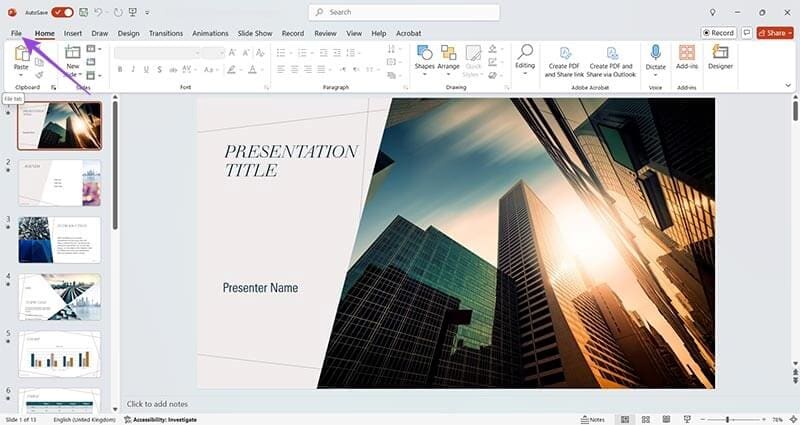Click the Undo arrow icon

(x=98, y=12)
